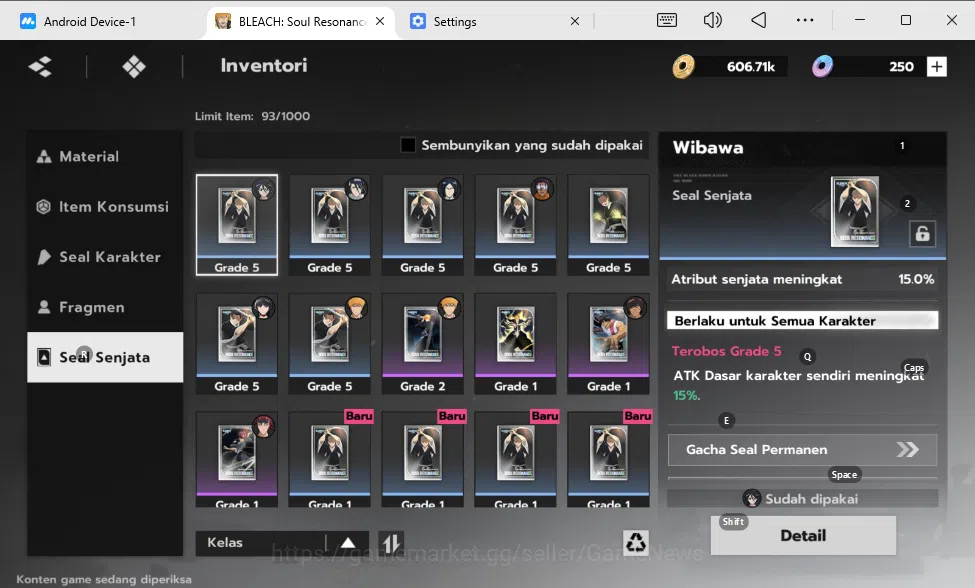Viewport: 975px width, 588px height.
Task: Select the first Grade 5 seal, highlighted
Action: coord(236,224)
